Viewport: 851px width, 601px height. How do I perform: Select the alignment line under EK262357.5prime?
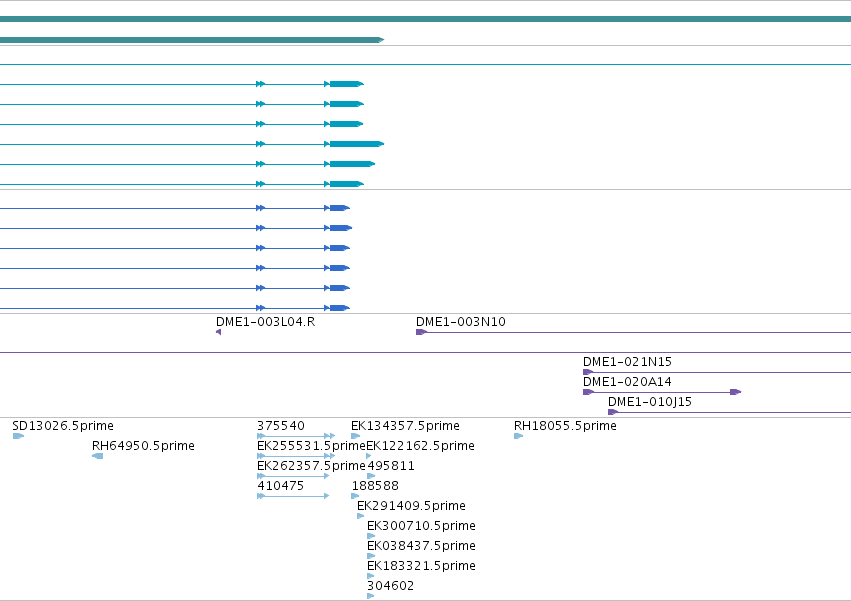[293, 476]
